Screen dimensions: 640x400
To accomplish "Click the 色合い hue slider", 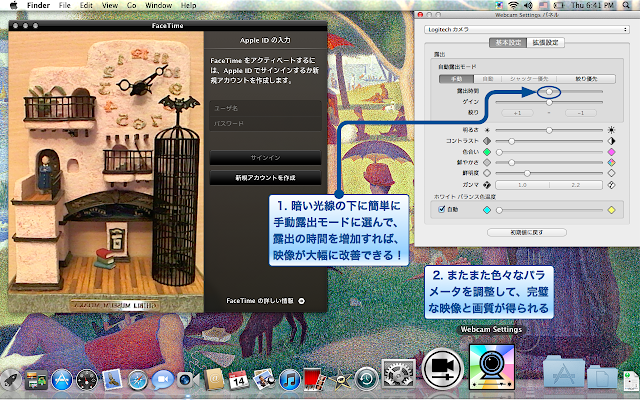I will click(549, 152).
